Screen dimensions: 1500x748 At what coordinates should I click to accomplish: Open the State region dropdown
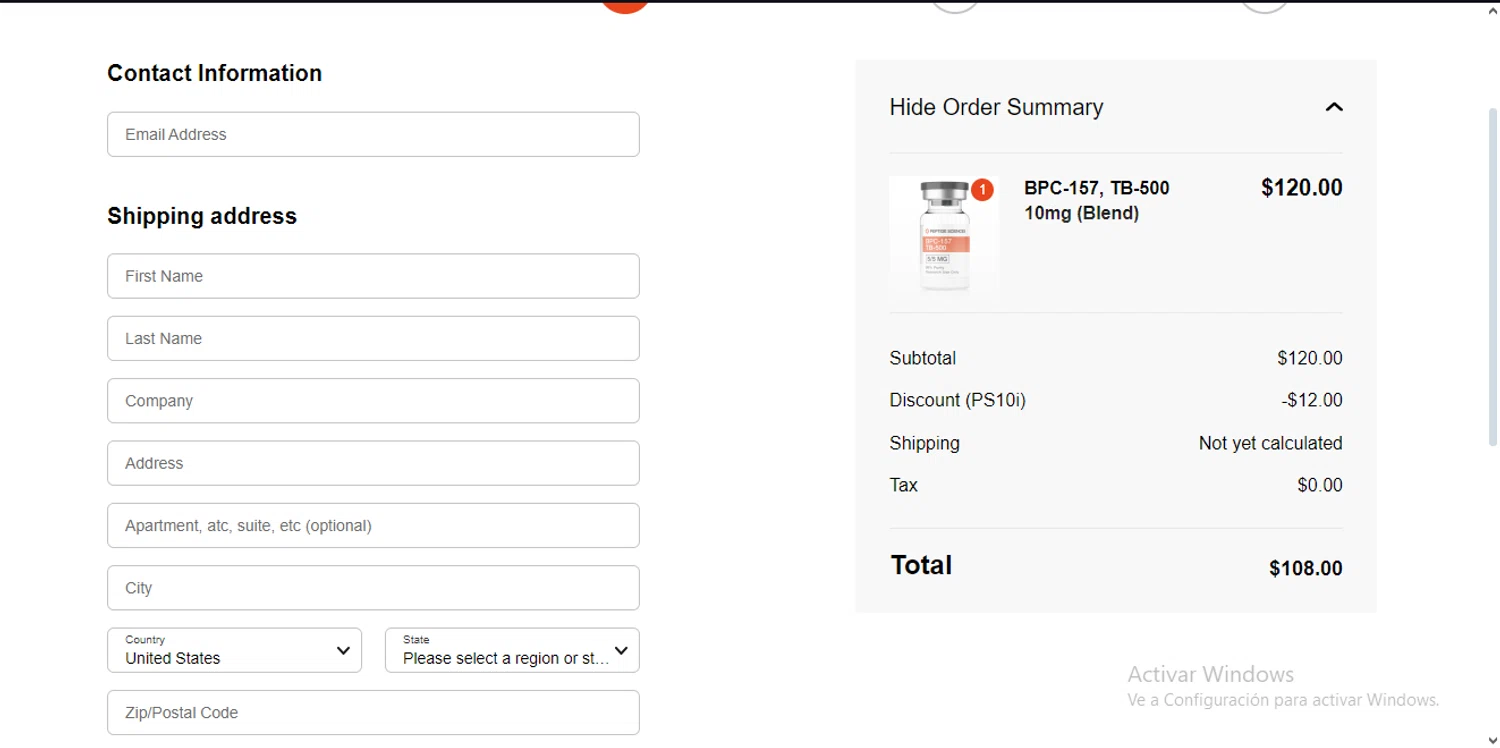[512, 650]
